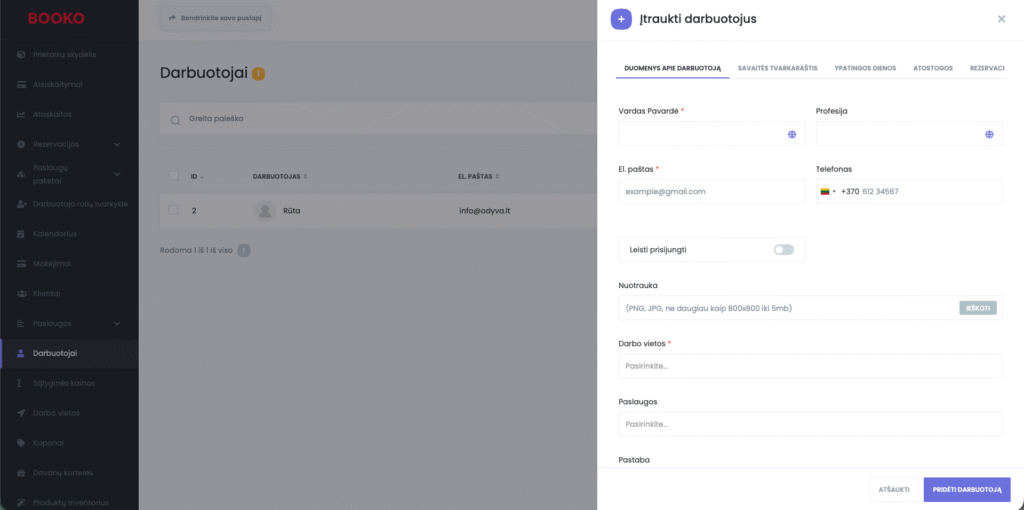
Task: Click the Darbo vietos location icon
Action: 22,413
